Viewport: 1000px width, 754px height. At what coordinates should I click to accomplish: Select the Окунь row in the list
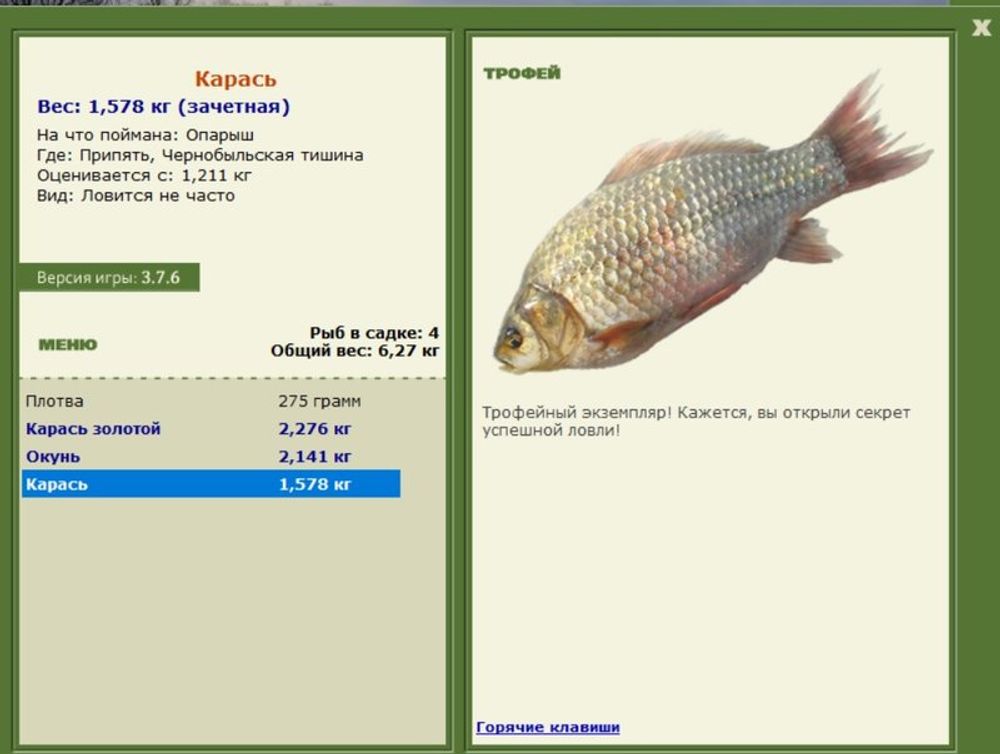[x=211, y=457]
